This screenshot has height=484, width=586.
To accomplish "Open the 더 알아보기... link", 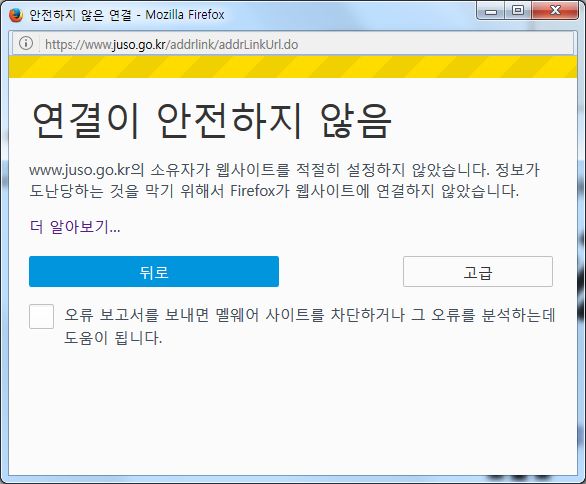I will click(x=75, y=226).
